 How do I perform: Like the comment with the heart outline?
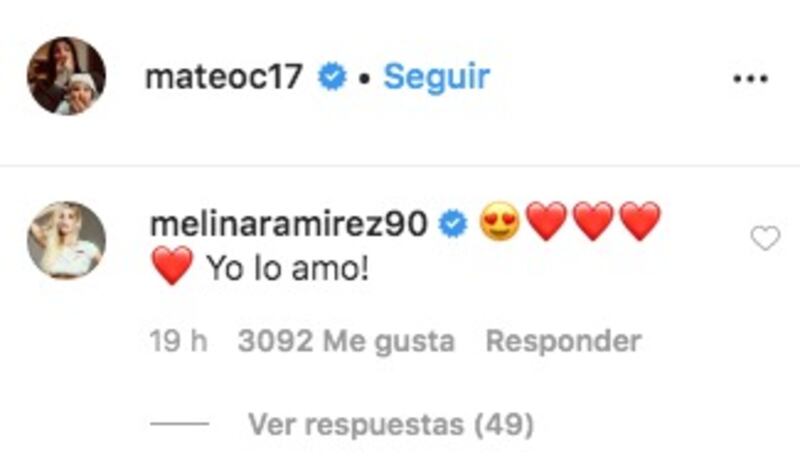tap(765, 238)
